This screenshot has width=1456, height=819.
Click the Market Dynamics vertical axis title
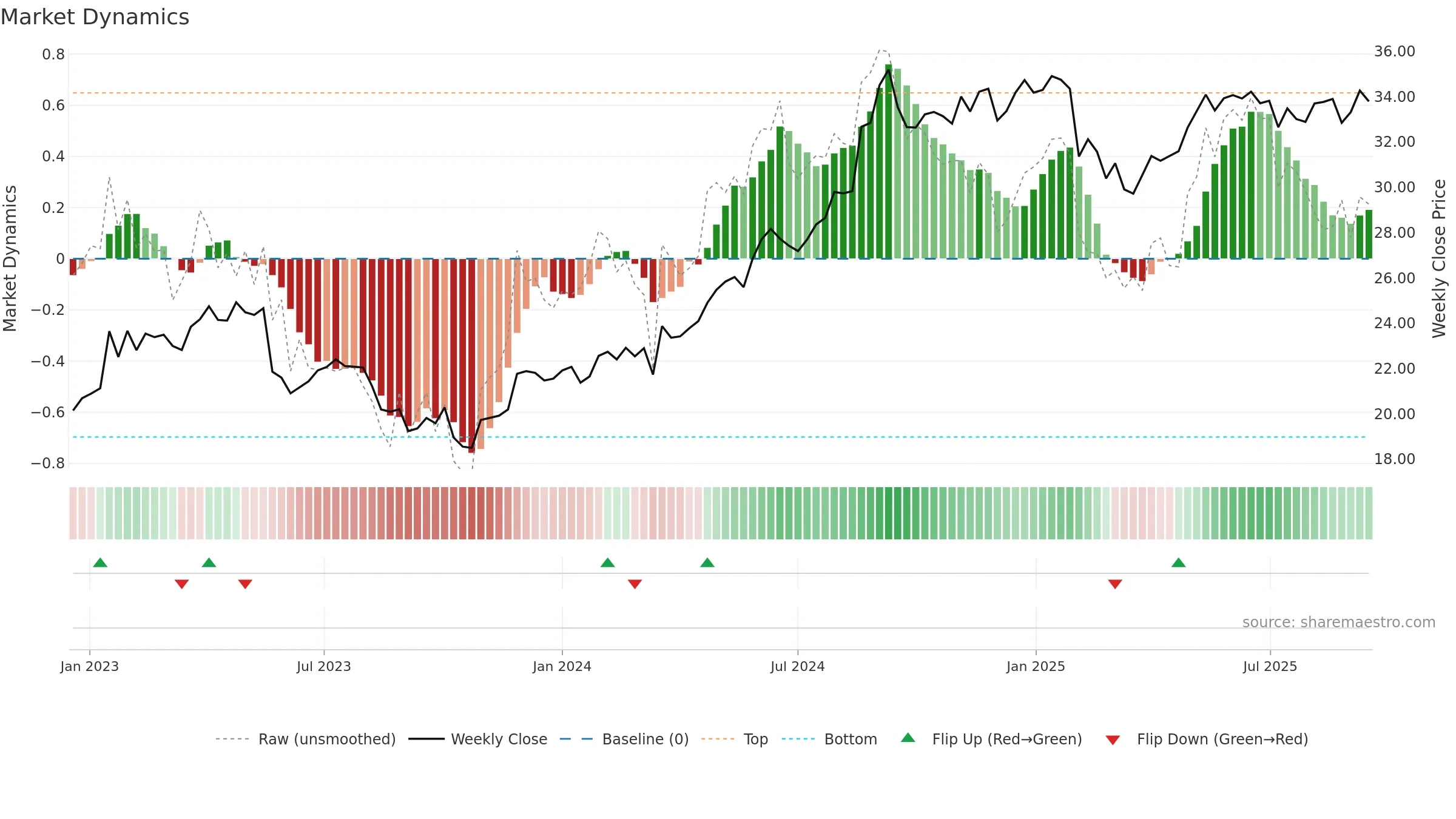10,259
